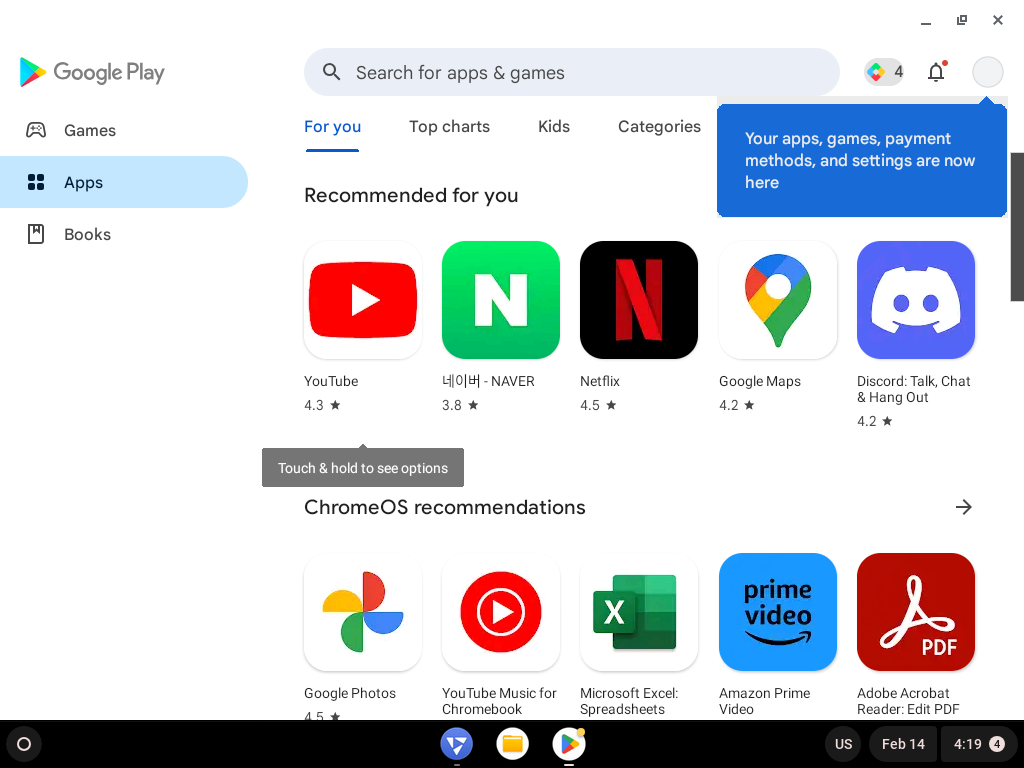
Task: Select Games in the sidebar
Action: click(x=124, y=130)
